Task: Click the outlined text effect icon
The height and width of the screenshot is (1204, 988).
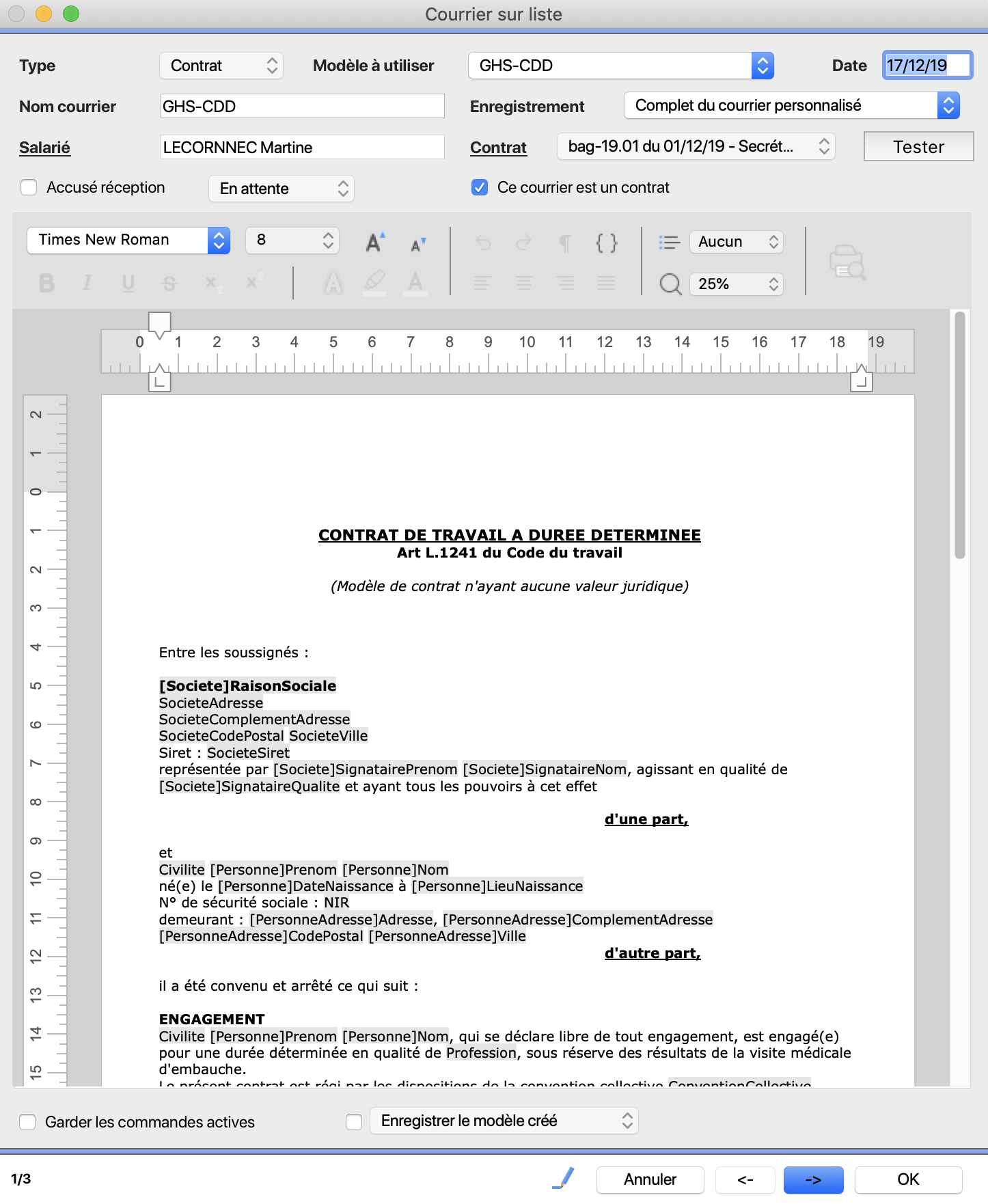Action: coord(333,283)
